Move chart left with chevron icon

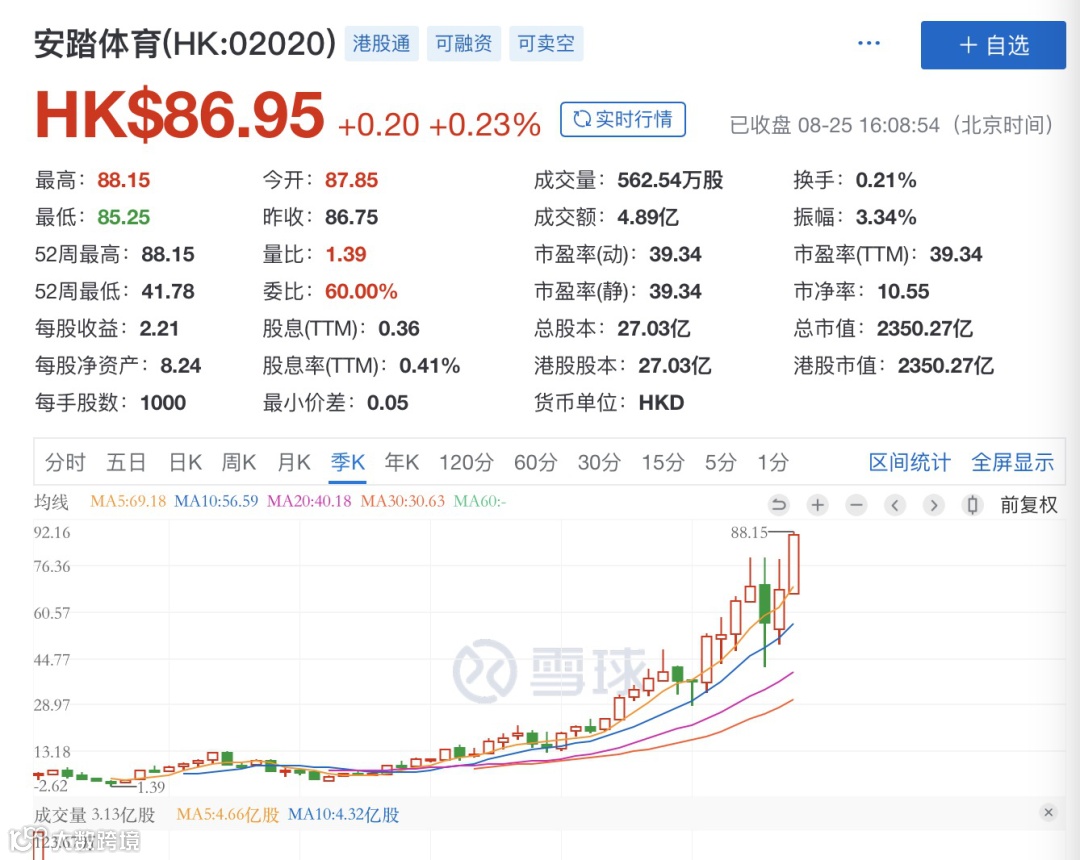895,505
